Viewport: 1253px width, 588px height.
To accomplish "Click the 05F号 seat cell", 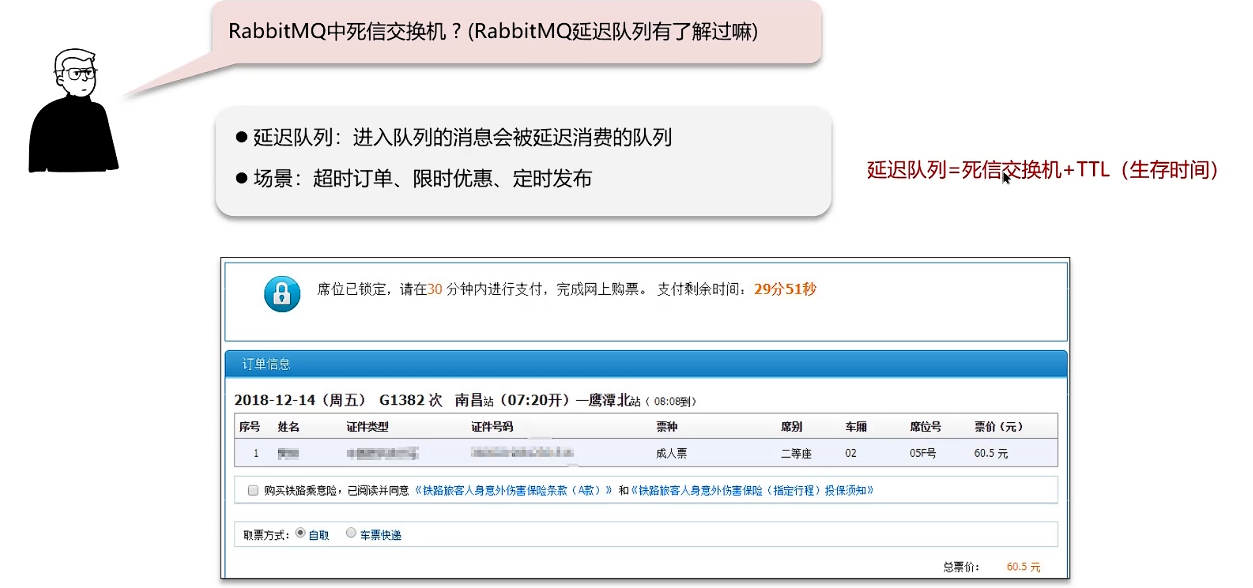I will [x=924, y=454].
